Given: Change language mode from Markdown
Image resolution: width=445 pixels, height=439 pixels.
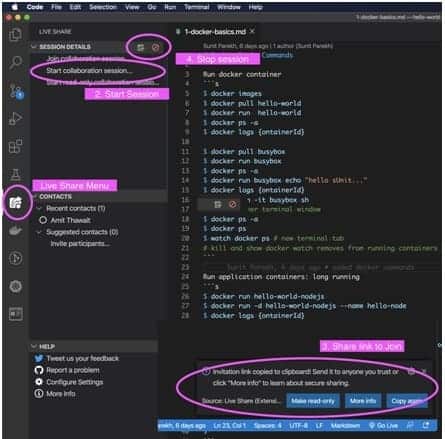Looking at the screenshot, I should point(345,426).
